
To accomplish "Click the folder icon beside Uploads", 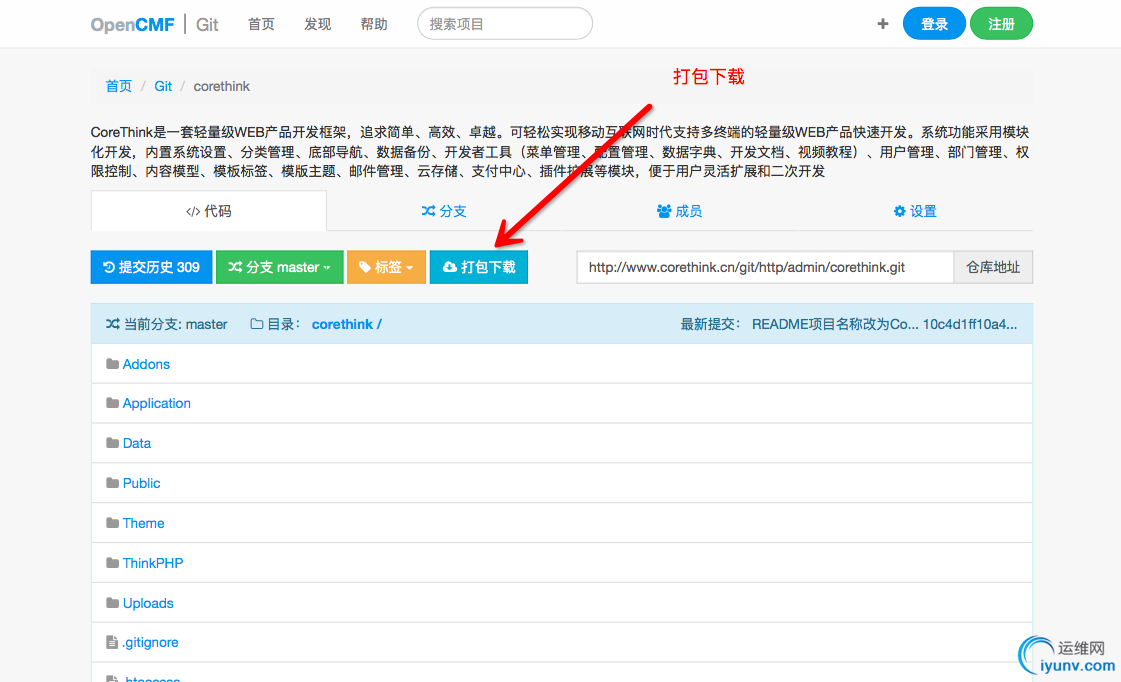I will pyautogui.click(x=112, y=603).
